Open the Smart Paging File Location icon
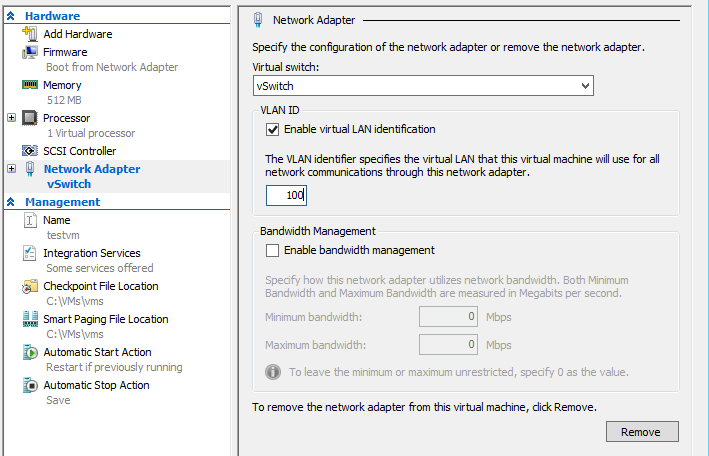 point(30,319)
